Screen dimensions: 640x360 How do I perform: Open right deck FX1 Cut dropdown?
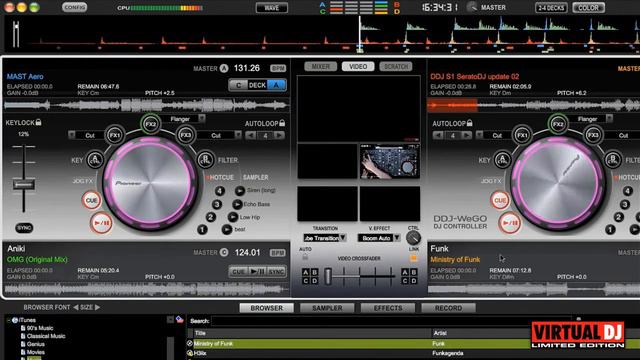point(480,135)
